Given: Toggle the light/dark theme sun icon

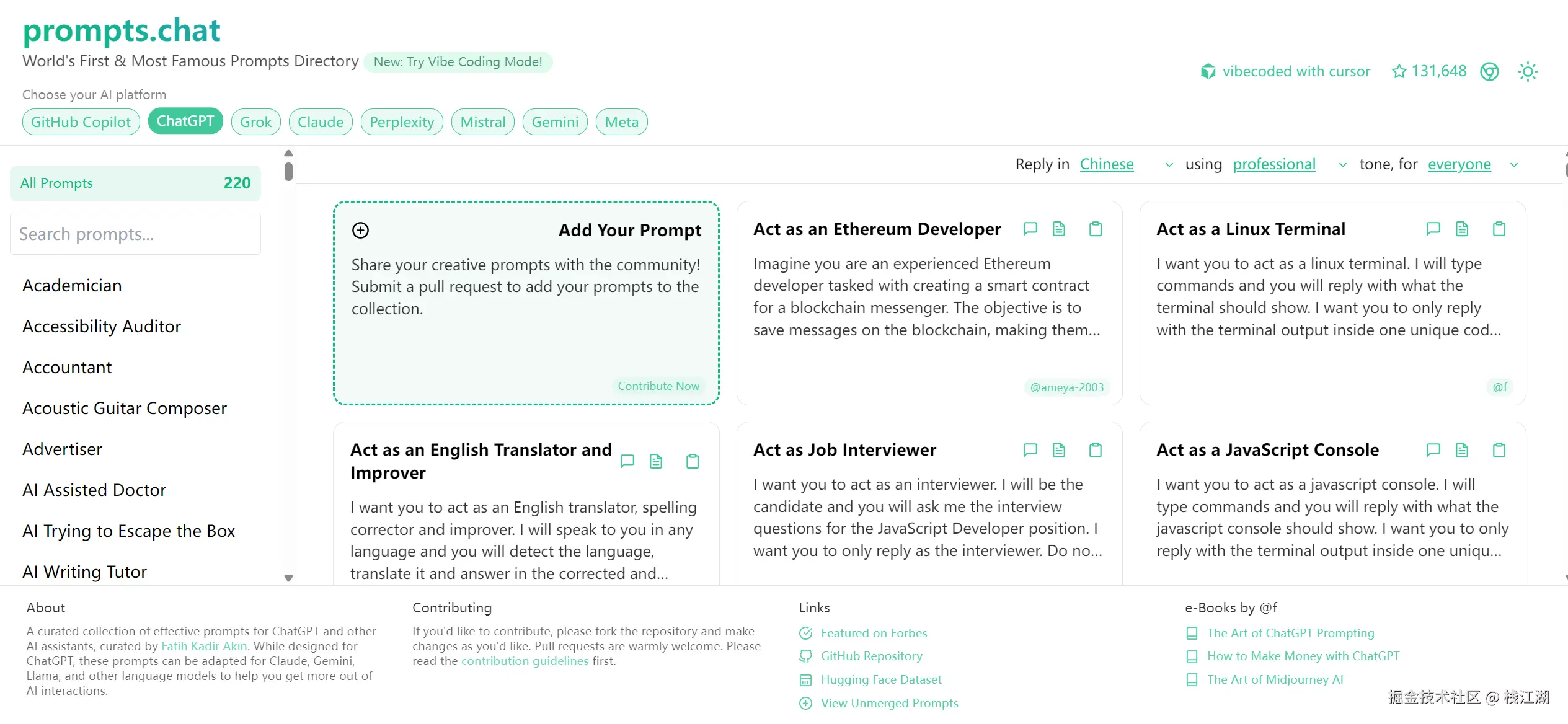Looking at the screenshot, I should 1528,72.
